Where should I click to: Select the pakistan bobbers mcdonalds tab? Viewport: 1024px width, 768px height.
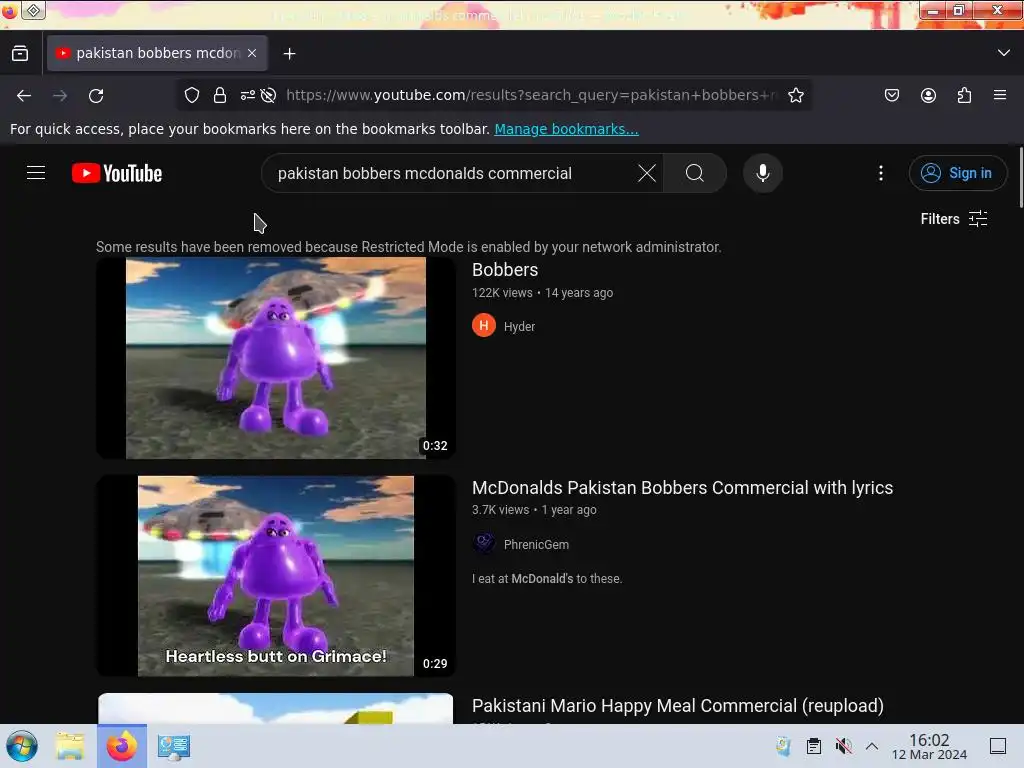coord(157,53)
